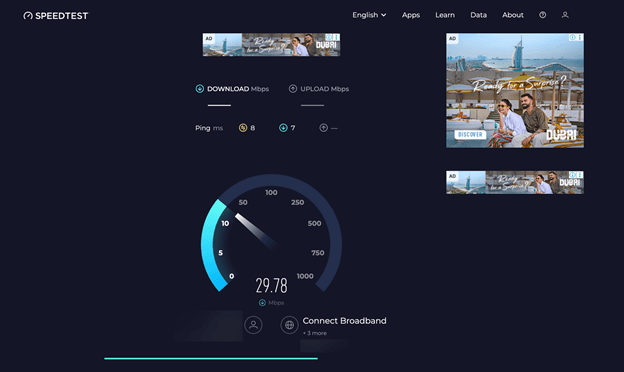Screen dimensions: 624x372
Task: Click the yellow idle ping icon
Action: [243, 128]
